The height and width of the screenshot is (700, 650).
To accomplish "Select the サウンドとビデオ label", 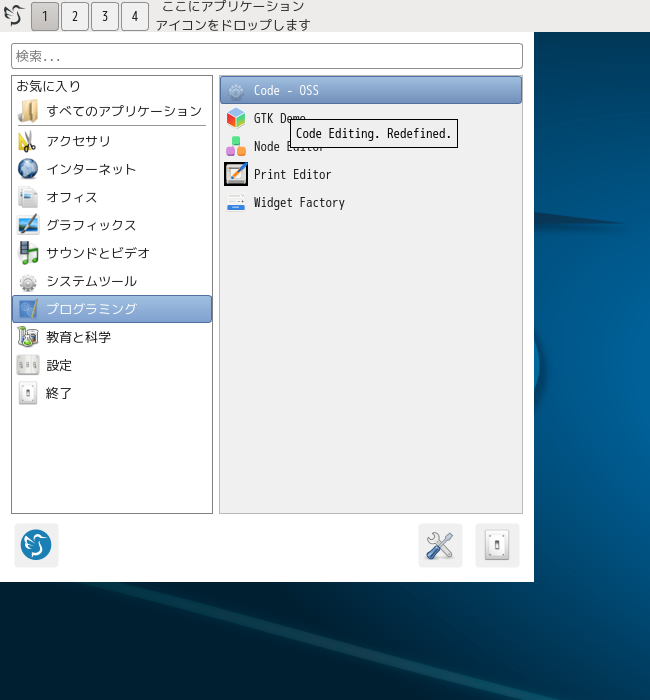I will click(98, 253).
